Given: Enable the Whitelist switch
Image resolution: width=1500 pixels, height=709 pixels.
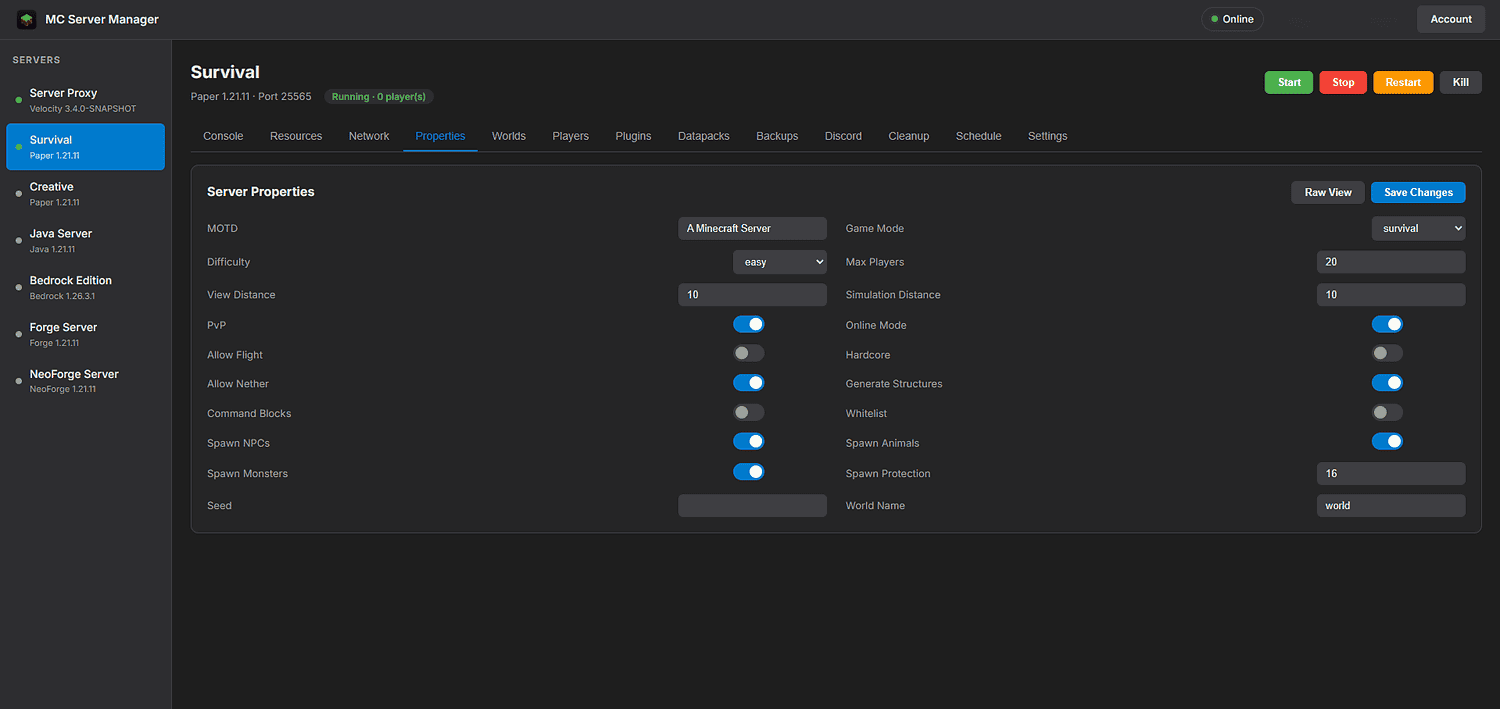Looking at the screenshot, I should tap(1387, 412).
